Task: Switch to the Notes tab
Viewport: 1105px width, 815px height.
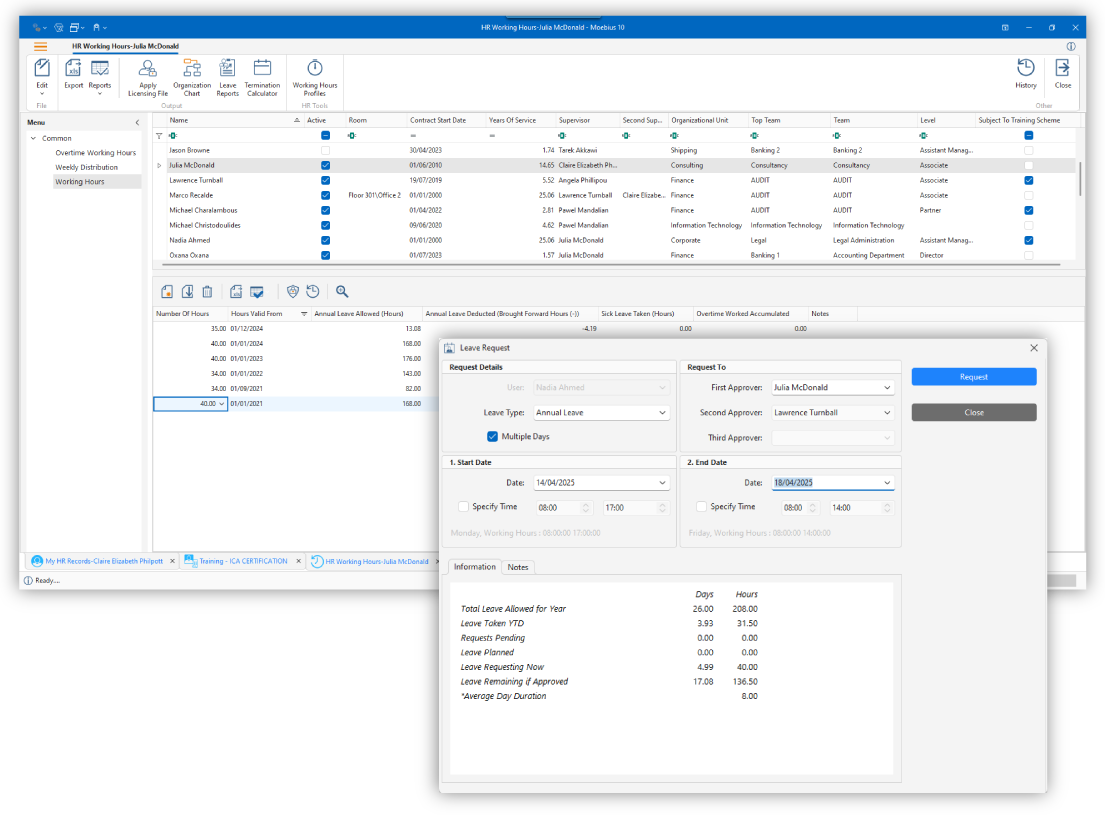Action: point(517,567)
